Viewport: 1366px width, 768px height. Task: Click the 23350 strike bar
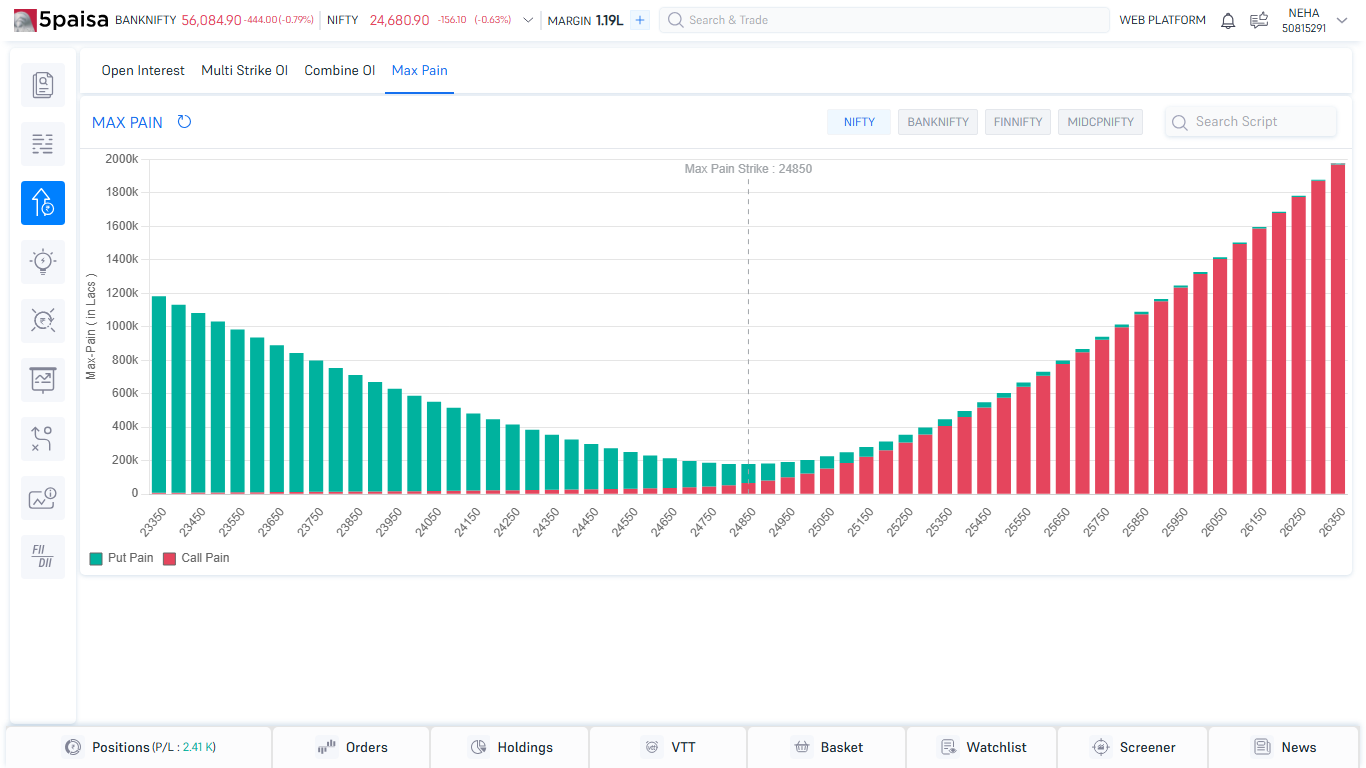[159, 395]
